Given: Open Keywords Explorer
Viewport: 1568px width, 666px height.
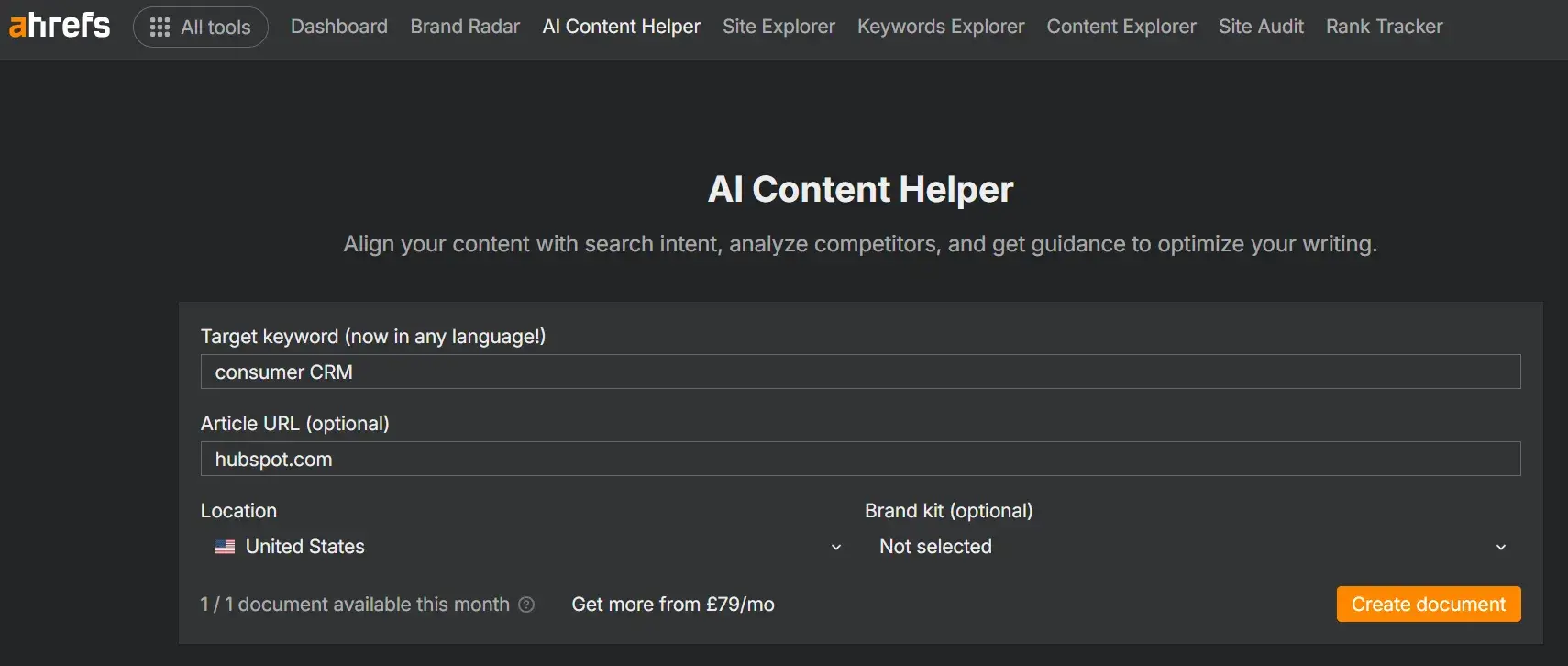Looking at the screenshot, I should point(941,27).
